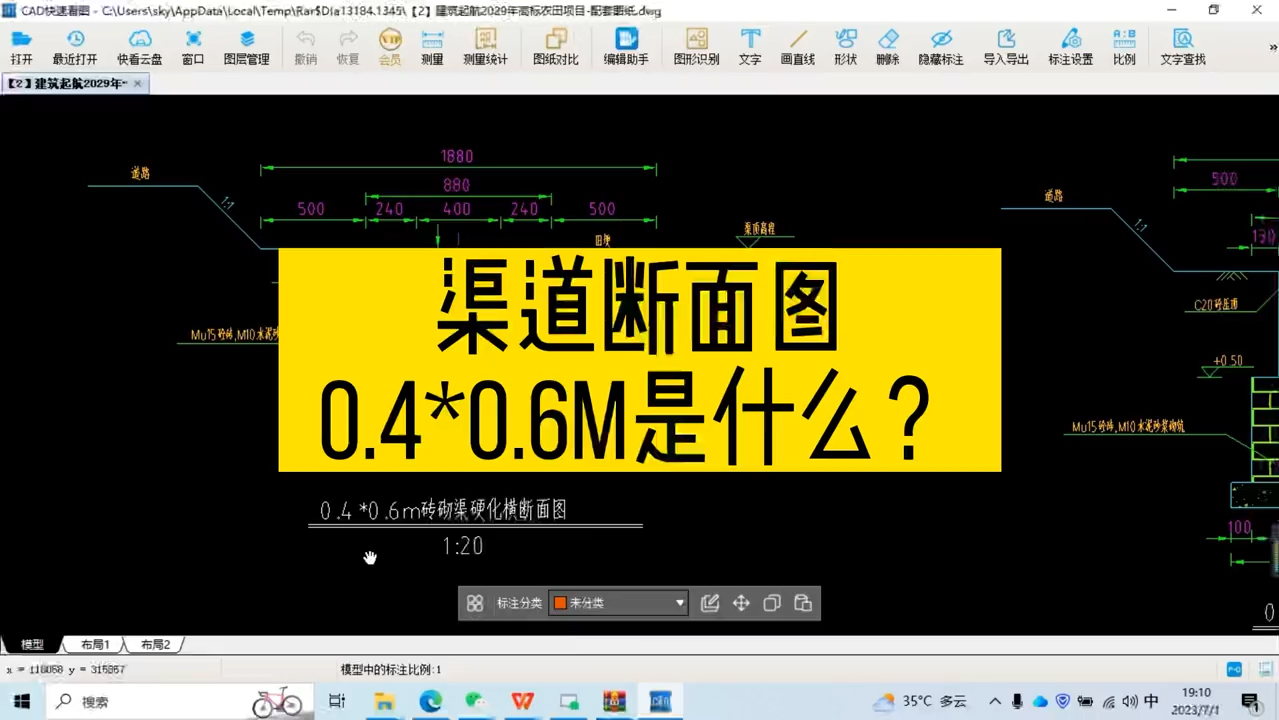This screenshot has height=720, width=1279.
Task: Activate the 画直线 (Draw Line) tool
Action: 796,45
